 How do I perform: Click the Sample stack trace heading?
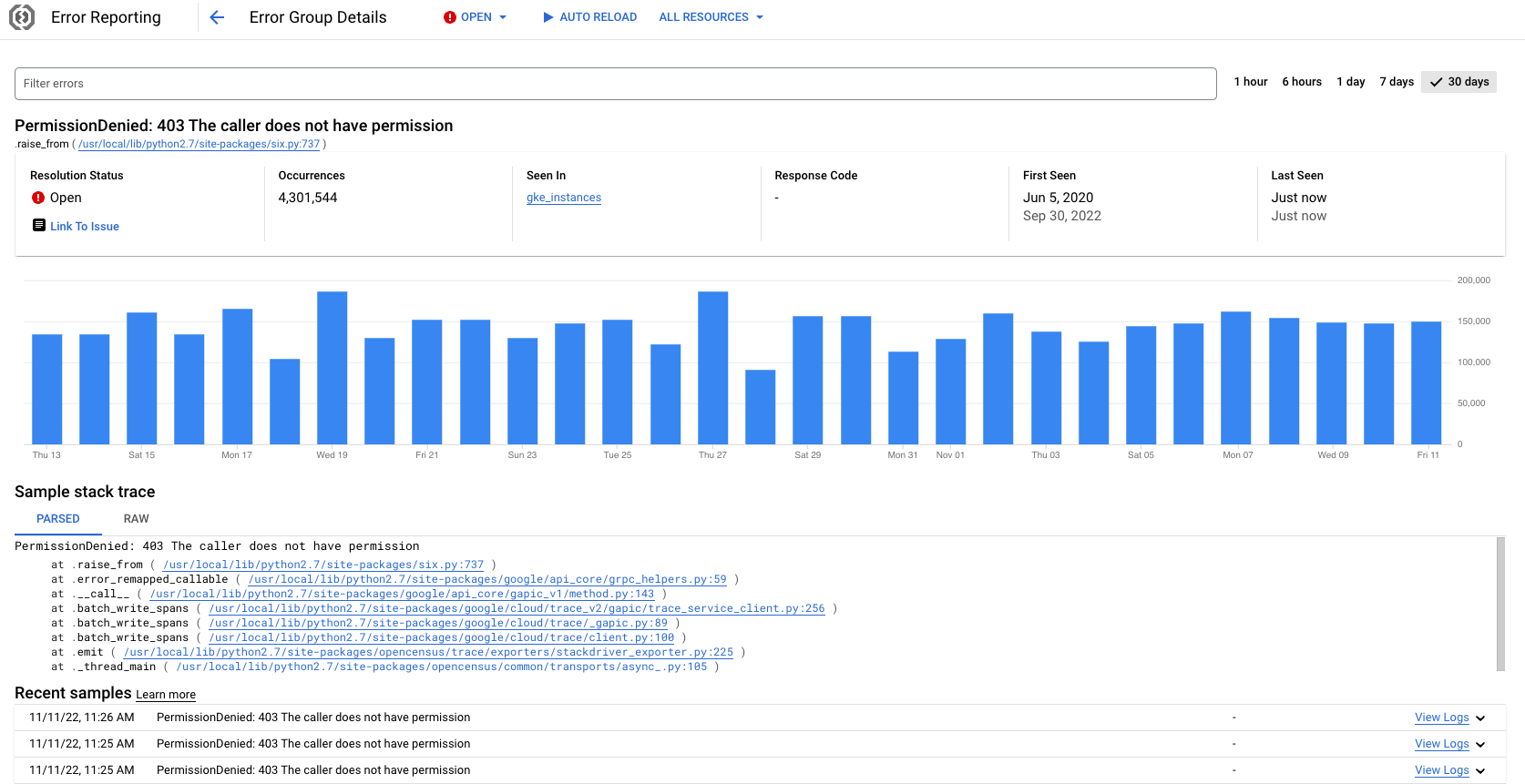(85, 492)
